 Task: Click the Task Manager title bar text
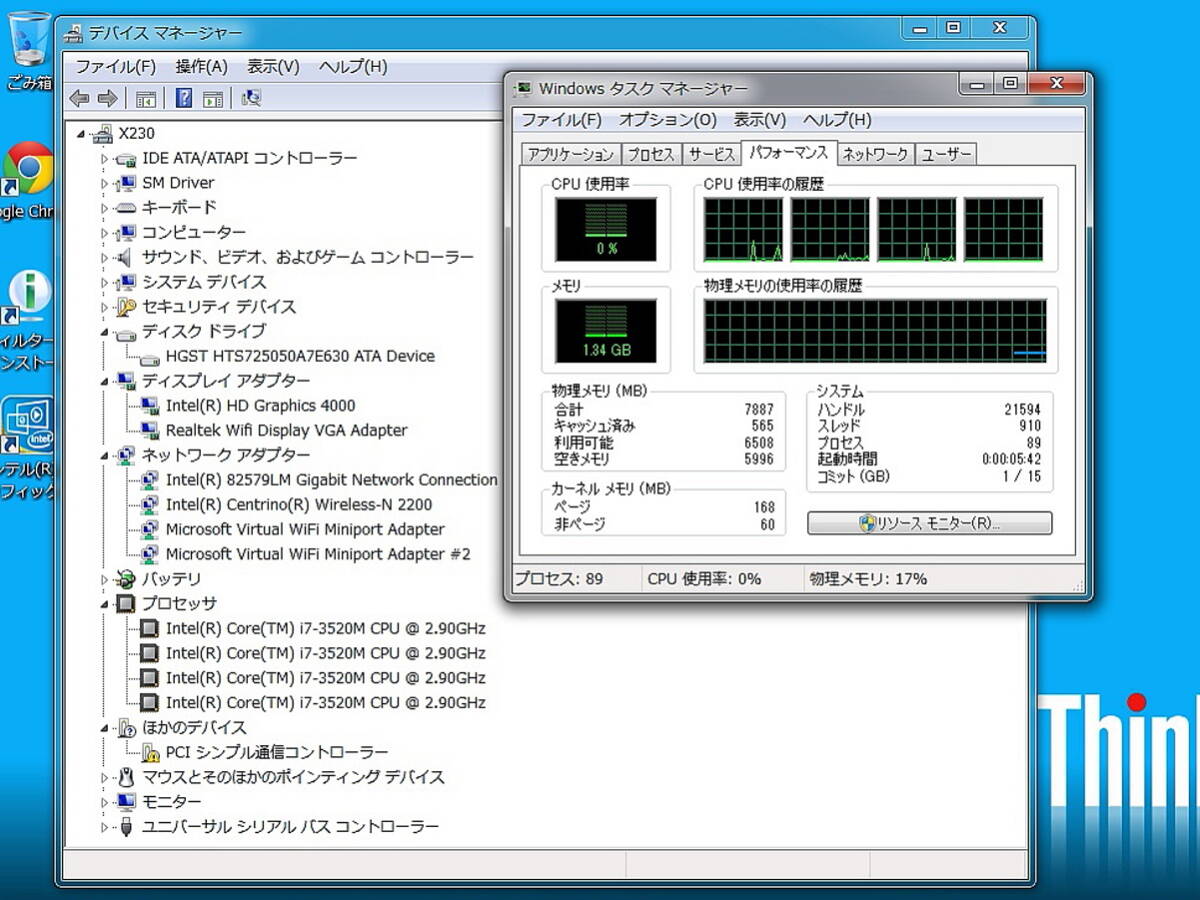643,88
